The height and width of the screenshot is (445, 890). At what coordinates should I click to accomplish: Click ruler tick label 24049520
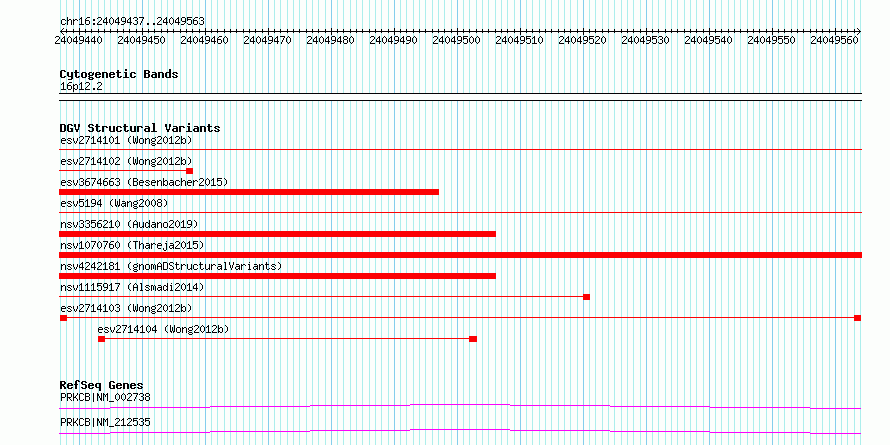(x=582, y=40)
